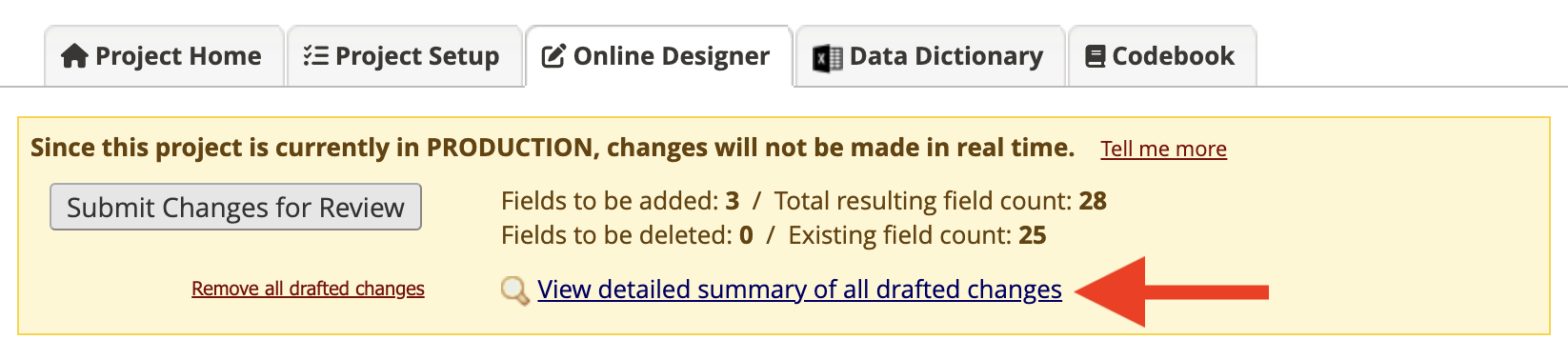
Task: Select the Online Designer tab label
Action: 672,56
